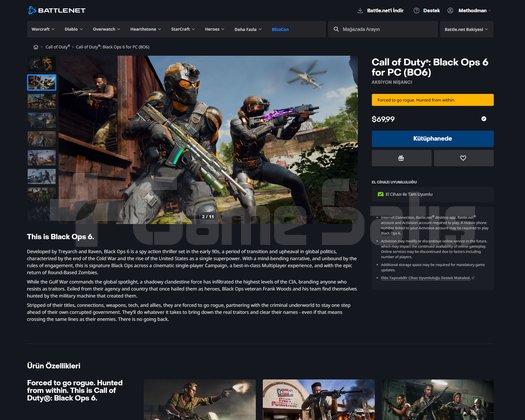This screenshot has width=525, height=420.
Task: Click the $69.99 price text
Action: click(383, 119)
